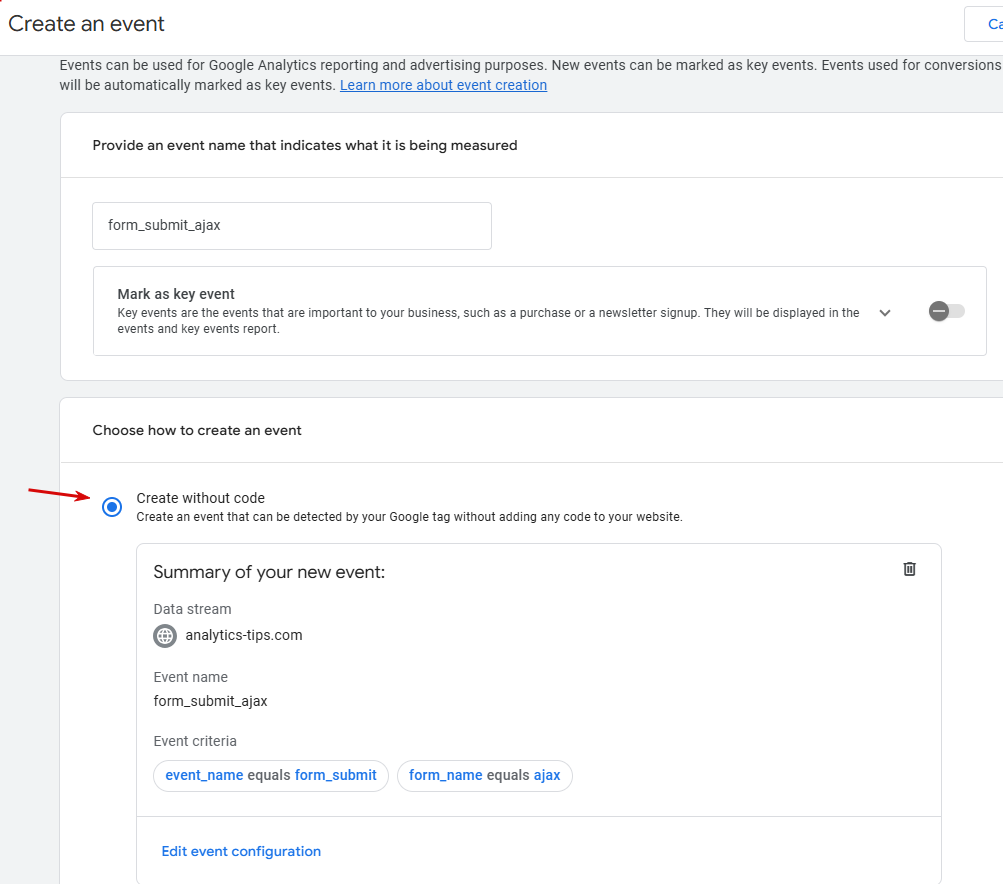Click the Data stream label in summary
Screen dimensions: 1003x884
pyautogui.click(x=192, y=609)
